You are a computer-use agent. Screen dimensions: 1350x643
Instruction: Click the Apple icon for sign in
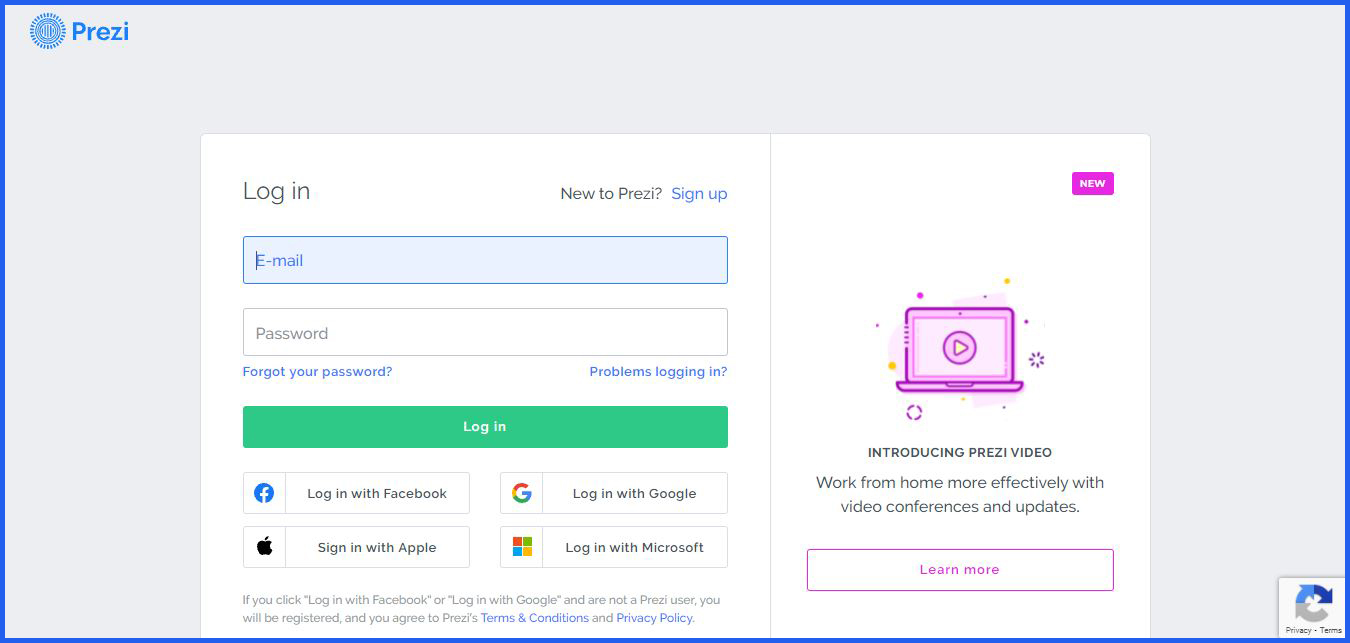[264, 546]
